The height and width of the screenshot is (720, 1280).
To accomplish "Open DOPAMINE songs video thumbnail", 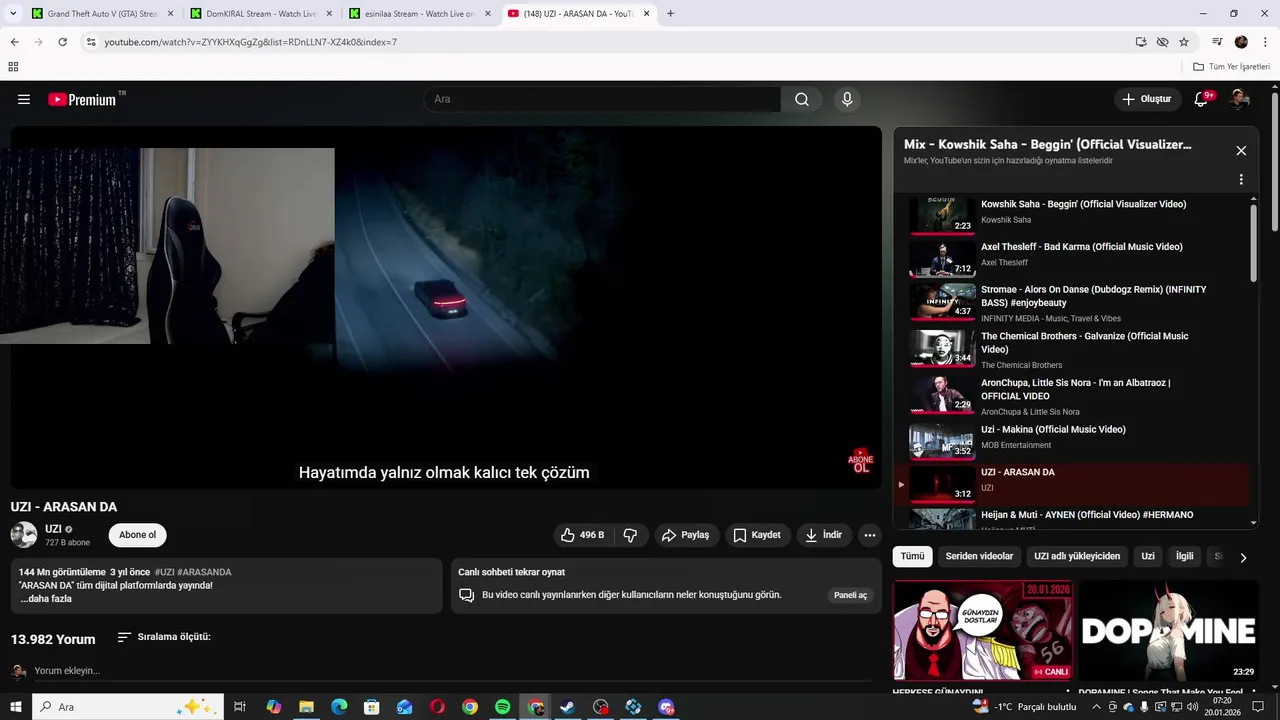I will (x=1168, y=630).
